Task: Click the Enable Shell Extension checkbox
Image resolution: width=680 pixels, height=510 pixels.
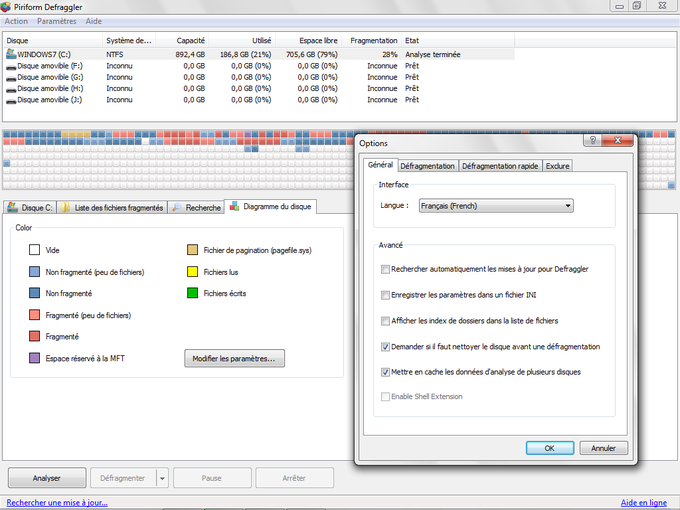Action: point(385,397)
